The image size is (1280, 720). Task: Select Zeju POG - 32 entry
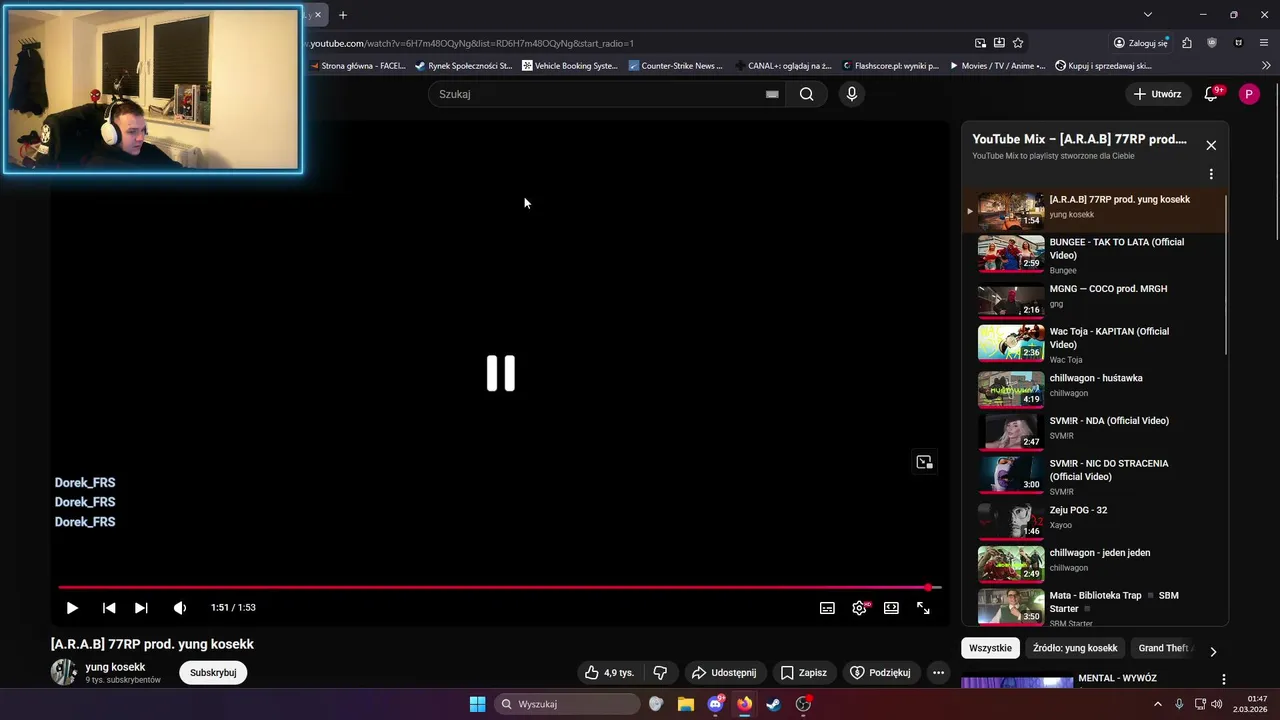tap(1095, 520)
